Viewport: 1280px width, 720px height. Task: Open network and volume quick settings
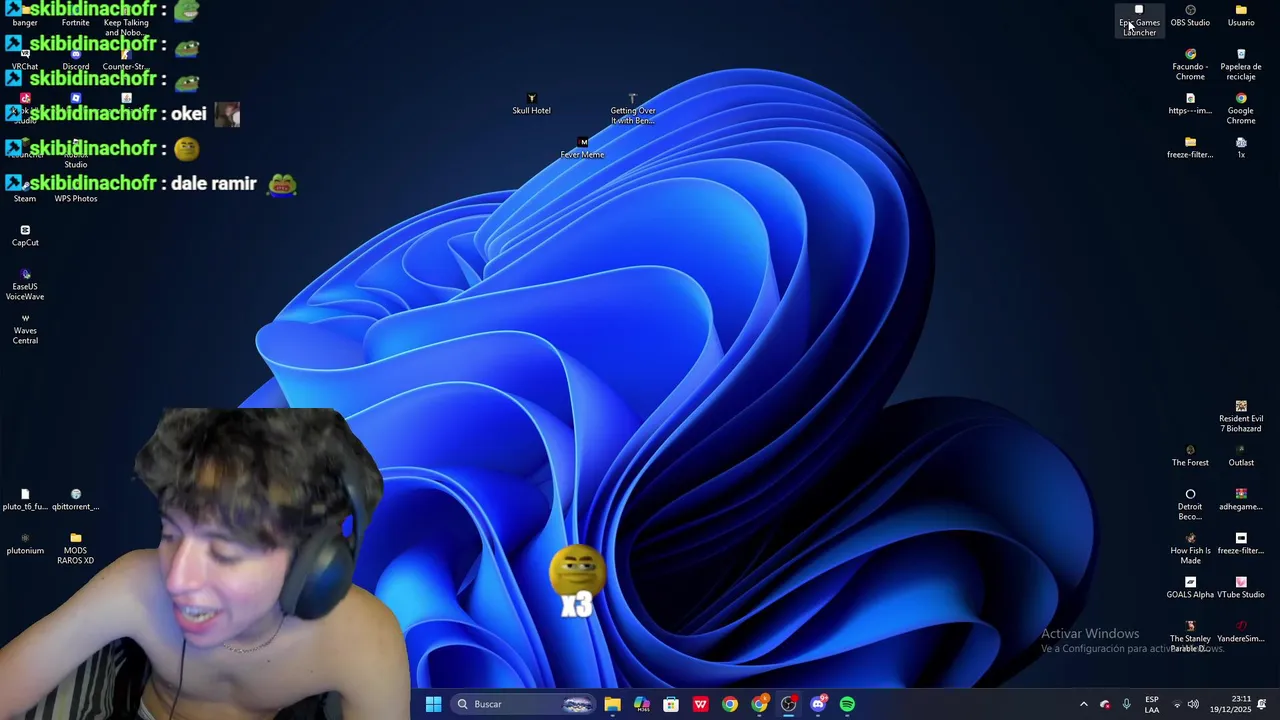coord(1185,704)
